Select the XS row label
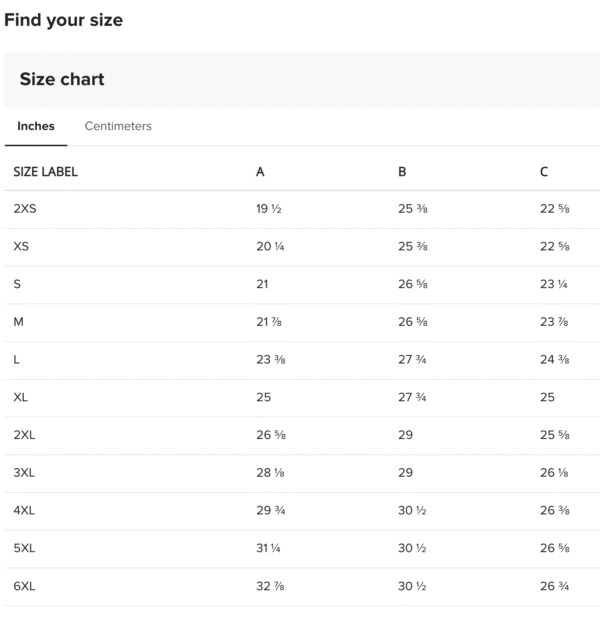This screenshot has width=600, height=620. pyautogui.click(x=20, y=246)
